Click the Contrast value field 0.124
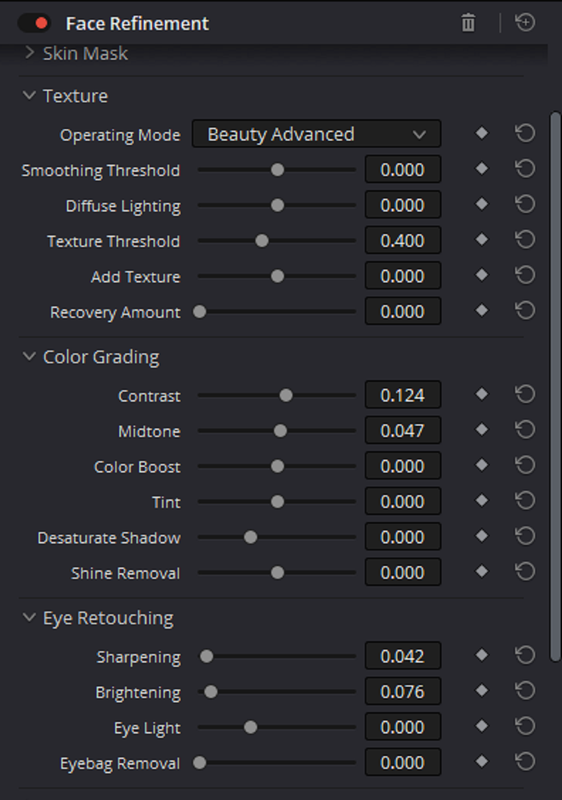Viewport: 562px width, 800px height. click(403, 395)
